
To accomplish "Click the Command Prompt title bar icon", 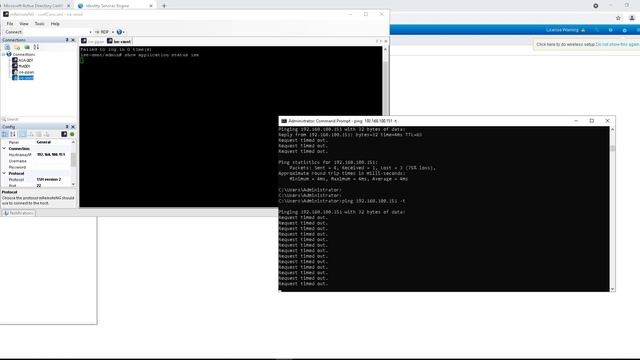I will tap(284, 121).
